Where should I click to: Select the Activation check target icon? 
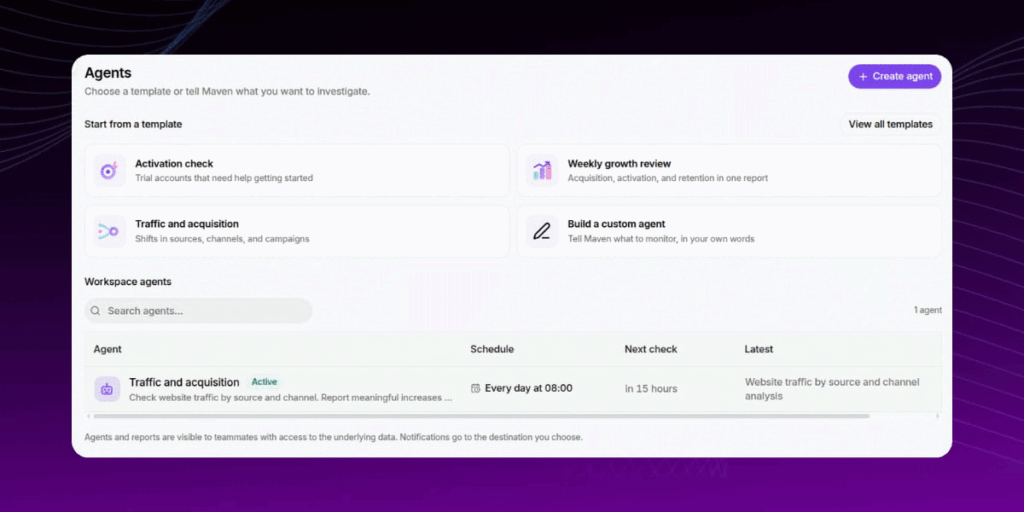coord(109,170)
